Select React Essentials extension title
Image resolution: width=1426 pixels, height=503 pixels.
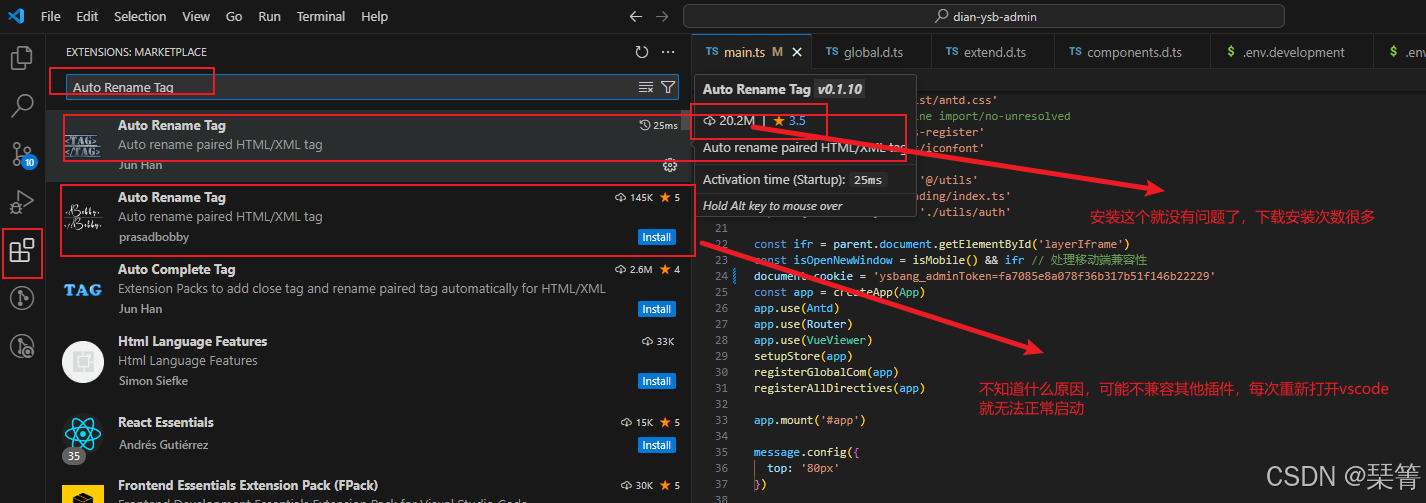point(166,422)
